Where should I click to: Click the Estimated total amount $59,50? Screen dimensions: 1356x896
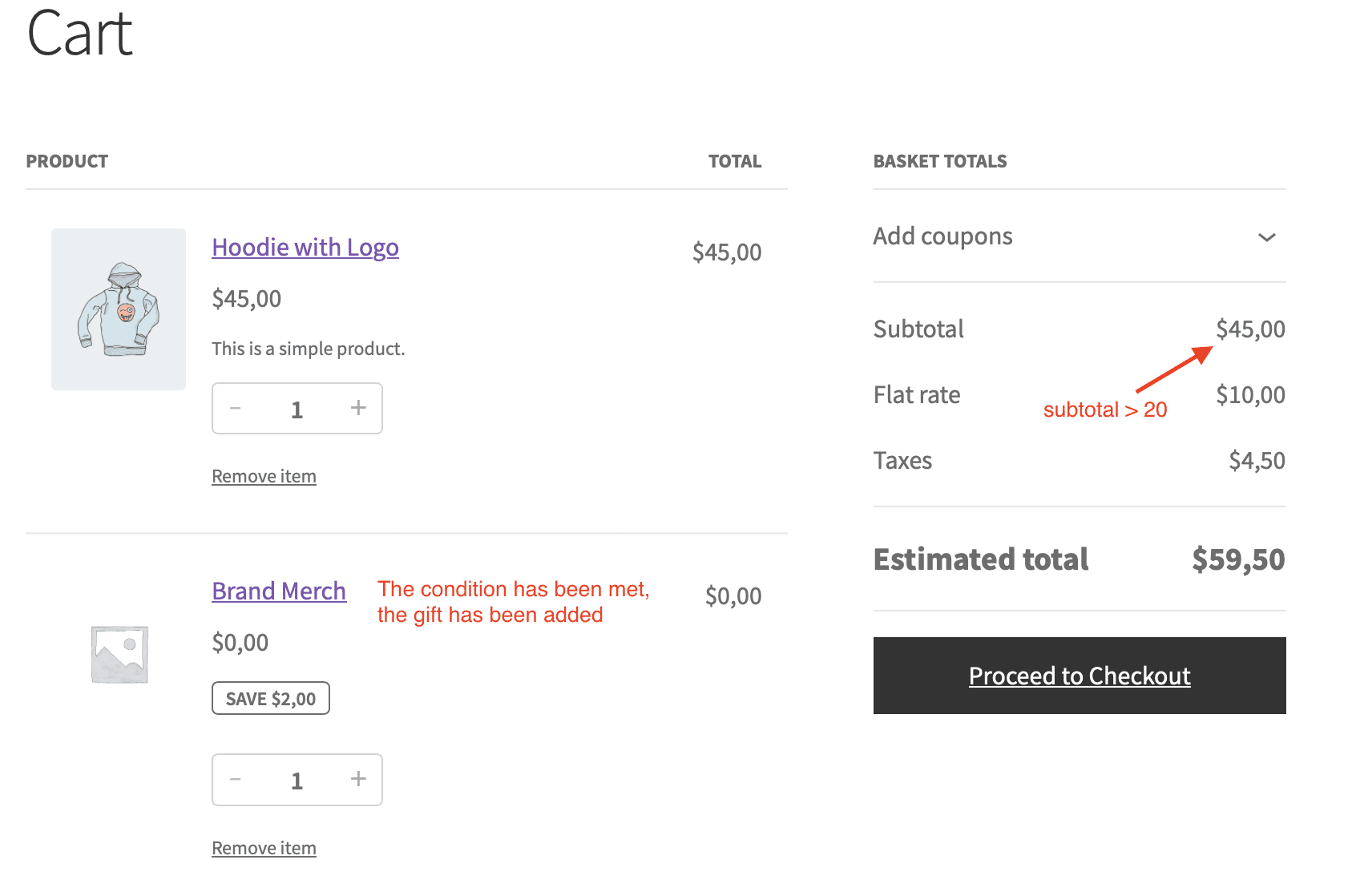(x=1238, y=559)
